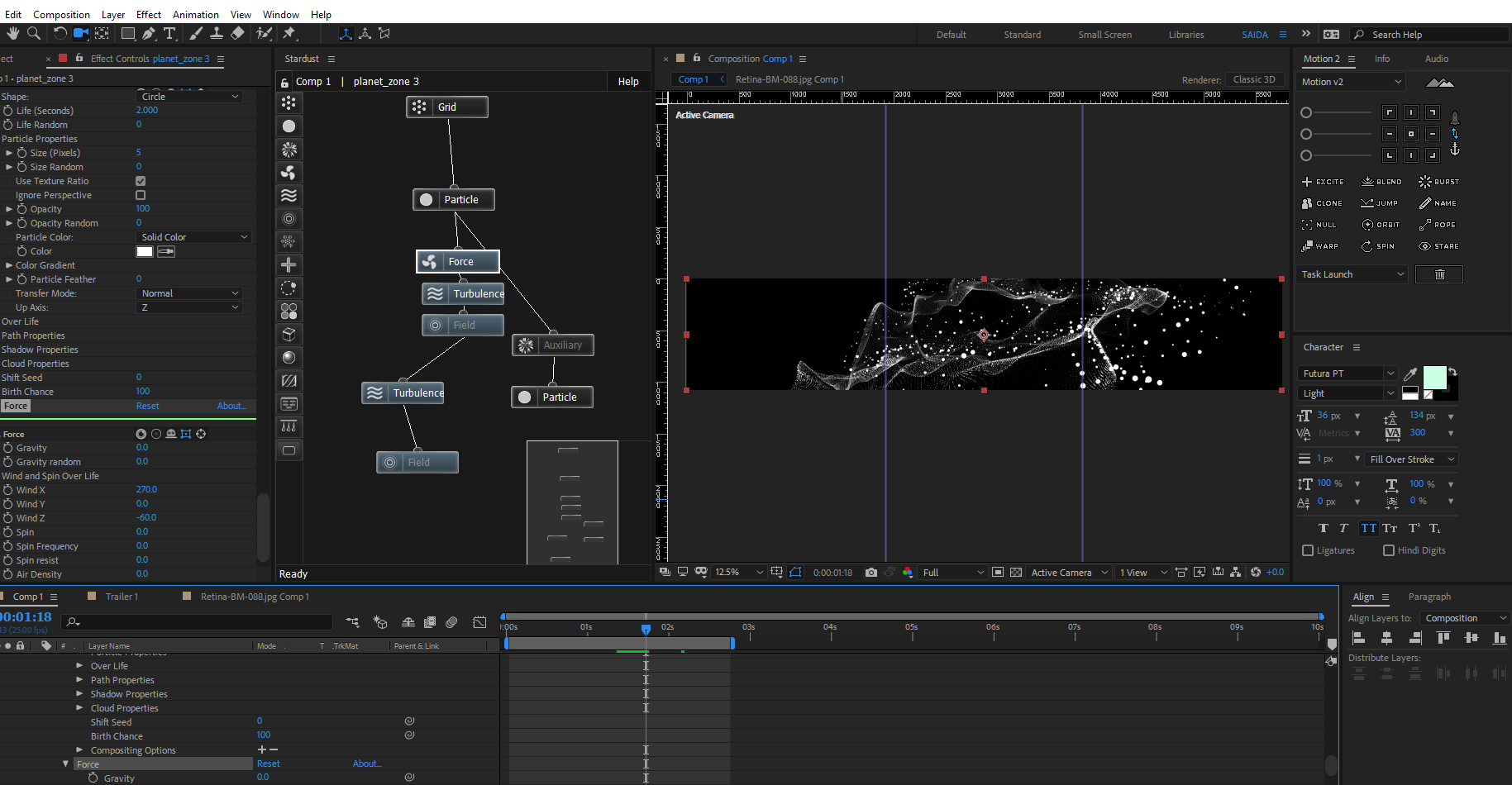The image size is (1512, 785).
Task: Open the Fill Over Stroke dropdown
Action: (1411, 459)
